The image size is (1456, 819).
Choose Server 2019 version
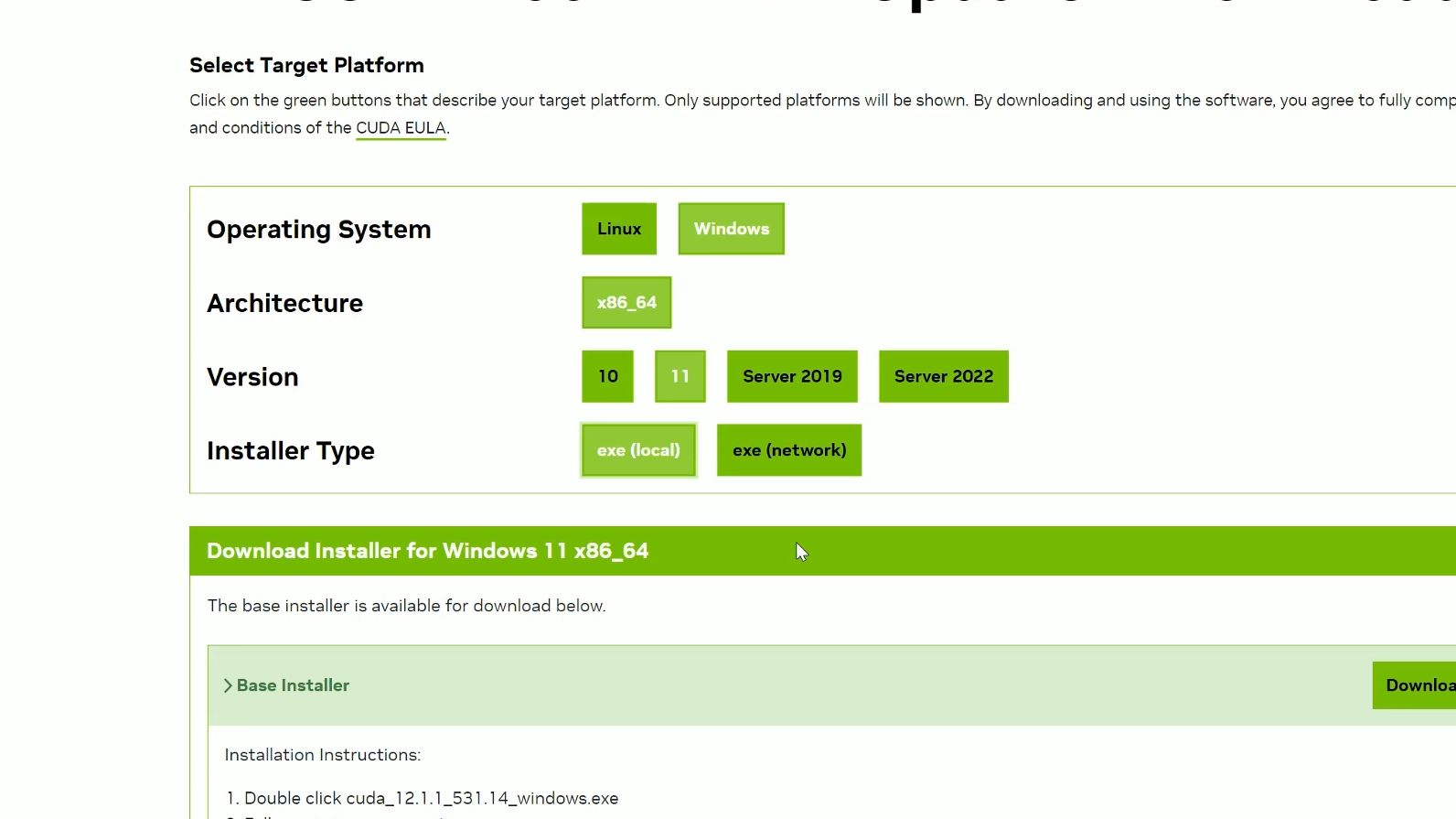click(x=792, y=376)
